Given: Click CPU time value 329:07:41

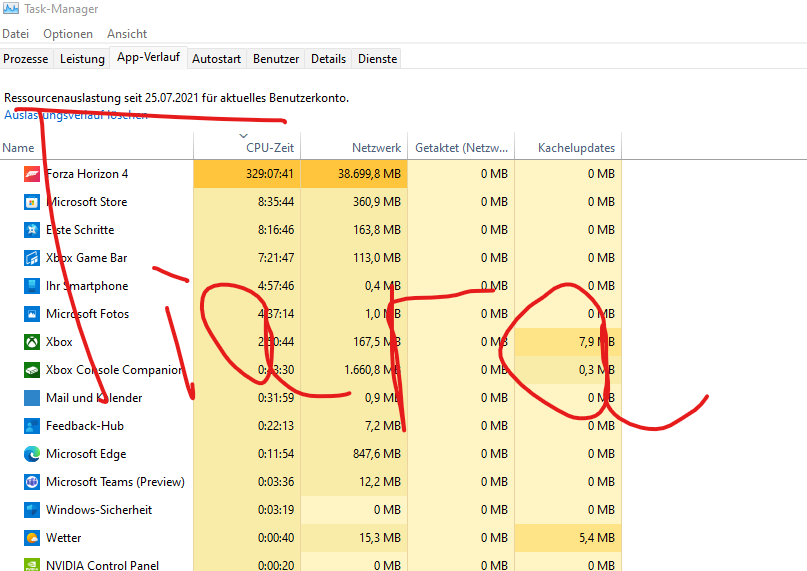Looking at the screenshot, I should (270, 174).
